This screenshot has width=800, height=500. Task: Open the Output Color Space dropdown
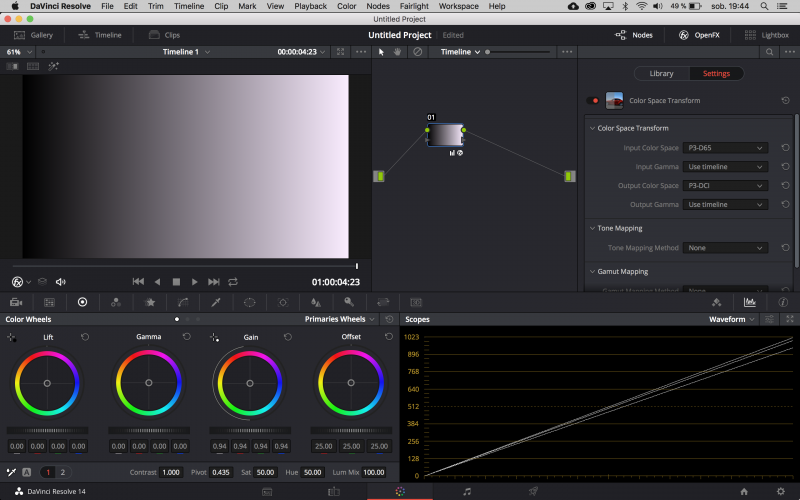(x=725, y=186)
